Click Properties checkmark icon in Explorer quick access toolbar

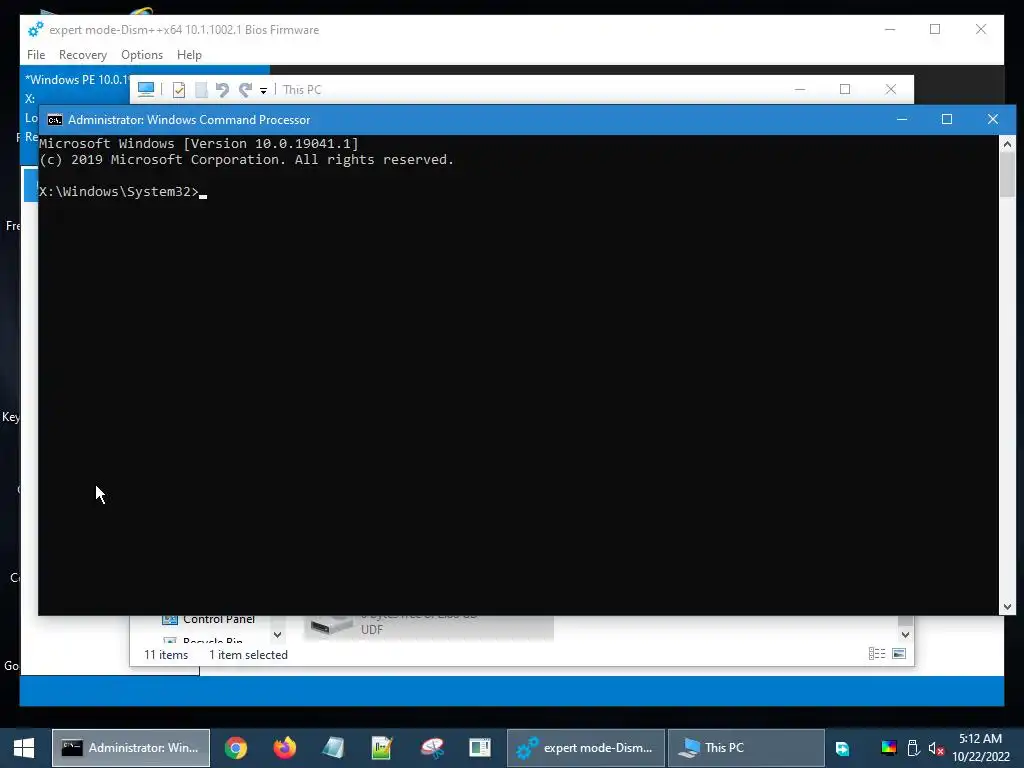coord(179,90)
